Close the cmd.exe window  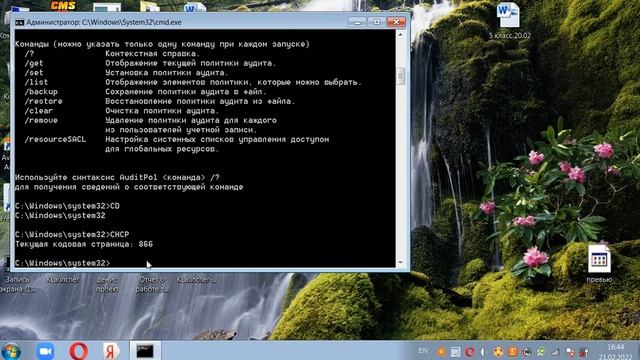pos(396,22)
